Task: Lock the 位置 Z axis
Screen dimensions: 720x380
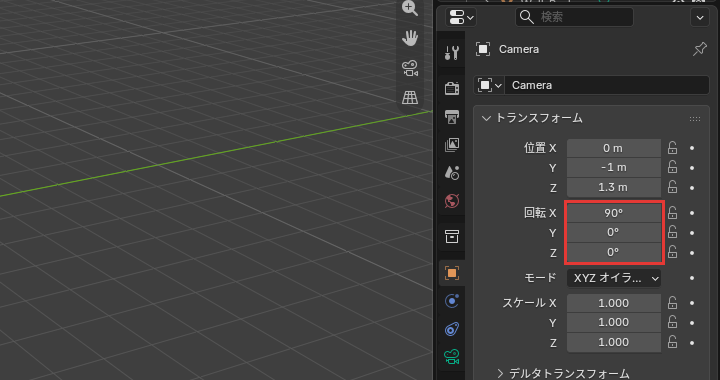Action: pyautogui.click(x=673, y=187)
